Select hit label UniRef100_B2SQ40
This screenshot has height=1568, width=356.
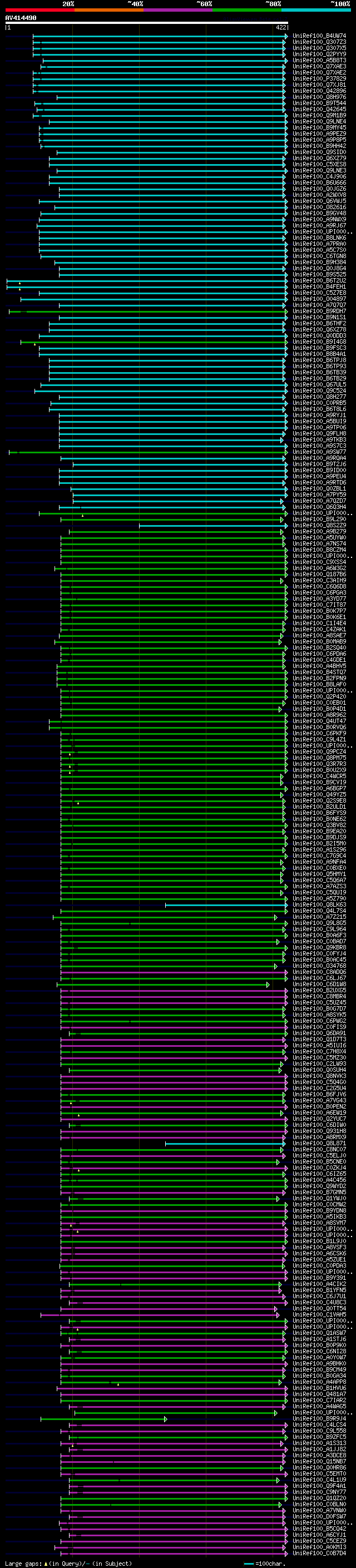point(319,647)
